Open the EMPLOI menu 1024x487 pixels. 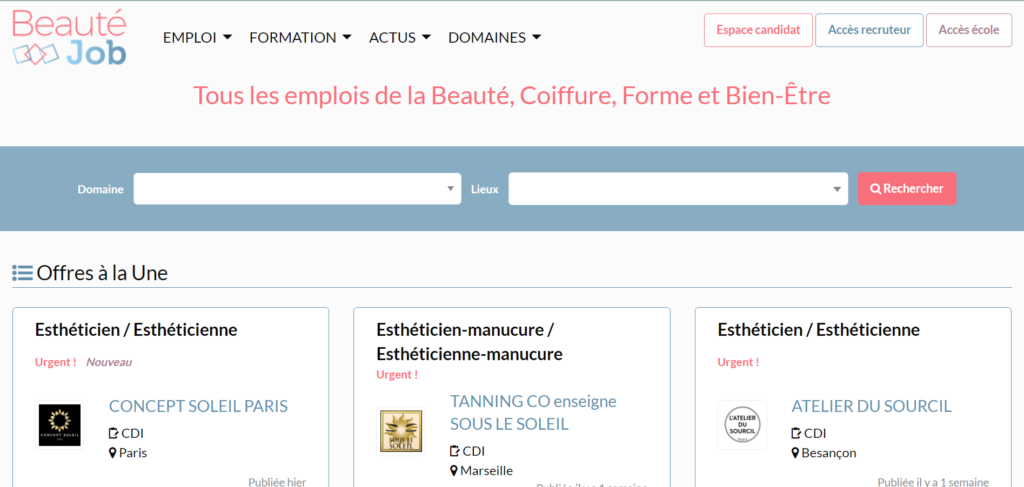pyautogui.click(x=197, y=38)
